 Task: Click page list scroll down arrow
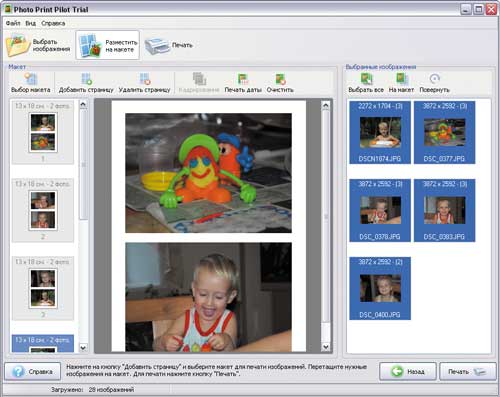83,348
